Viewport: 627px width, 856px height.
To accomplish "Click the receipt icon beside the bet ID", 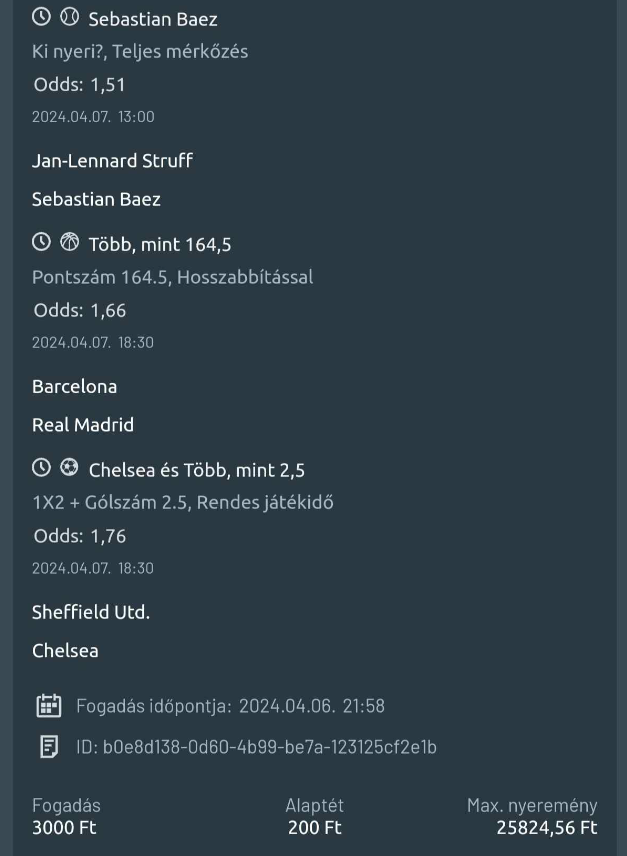I will 48,746.
